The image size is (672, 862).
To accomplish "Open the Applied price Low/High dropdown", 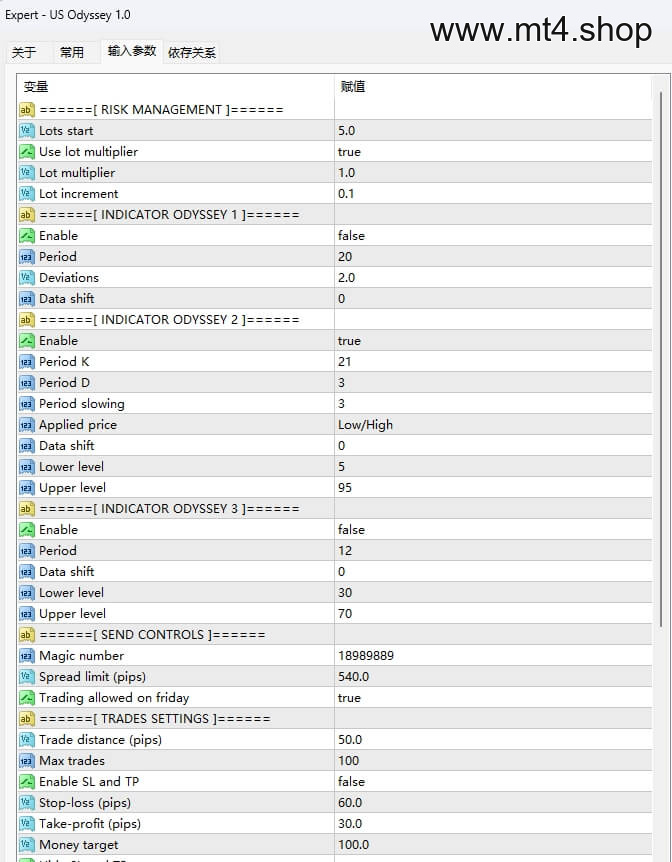I will pyautogui.click(x=493, y=425).
